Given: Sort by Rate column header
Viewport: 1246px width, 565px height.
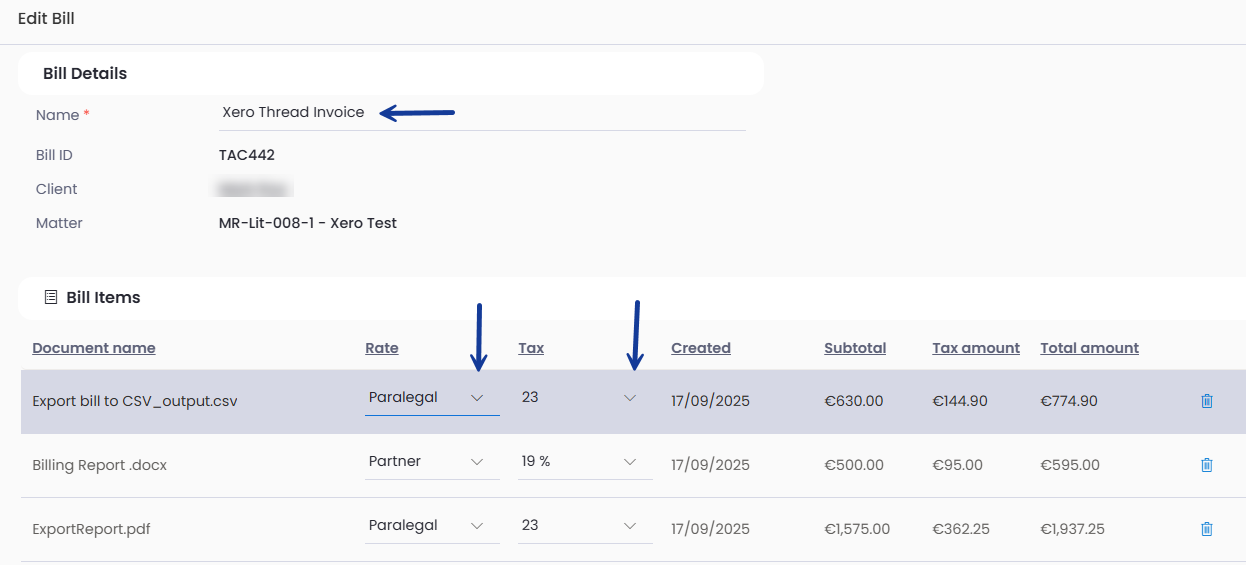Looking at the screenshot, I should pos(382,348).
